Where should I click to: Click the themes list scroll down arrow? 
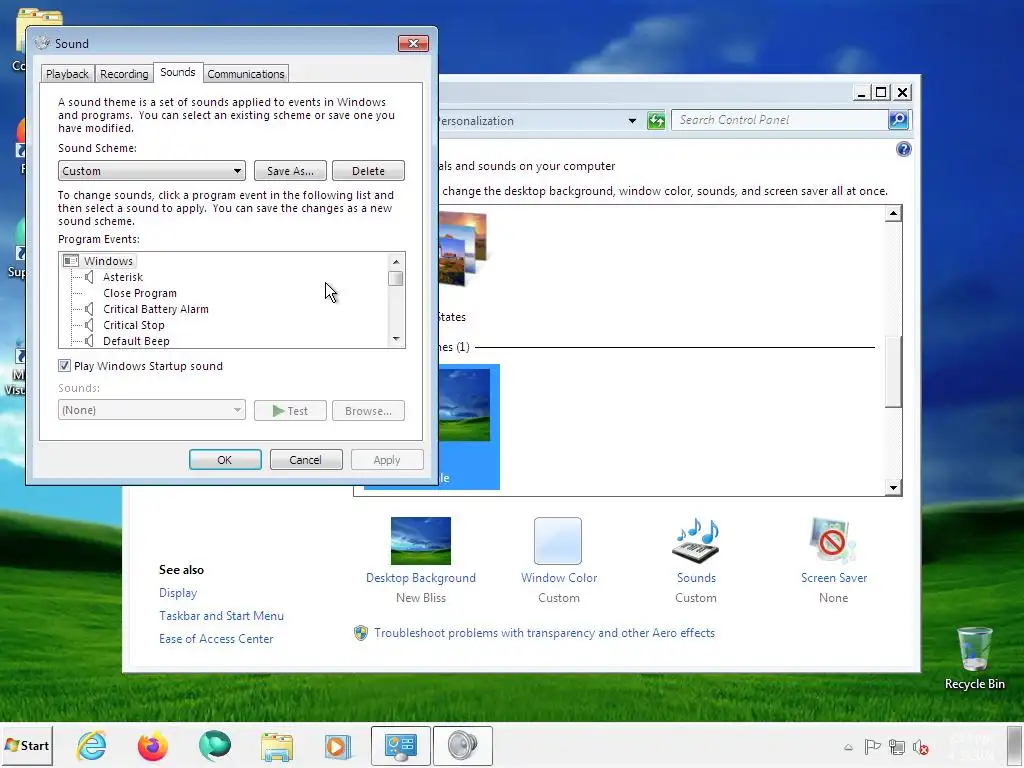click(x=893, y=487)
